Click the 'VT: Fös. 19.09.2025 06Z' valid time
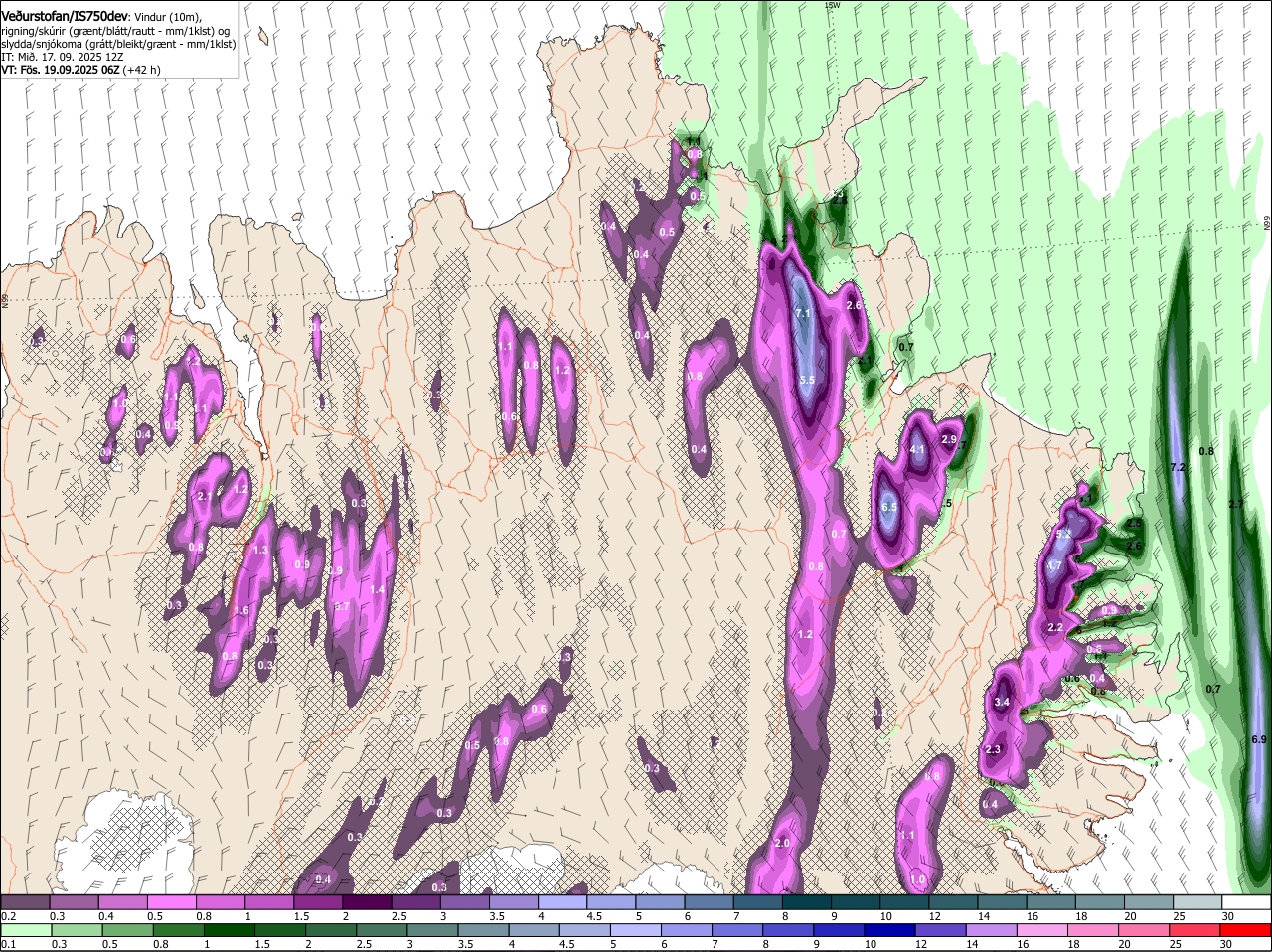The width and height of the screenshot is (1272, 952). [60, 70]
